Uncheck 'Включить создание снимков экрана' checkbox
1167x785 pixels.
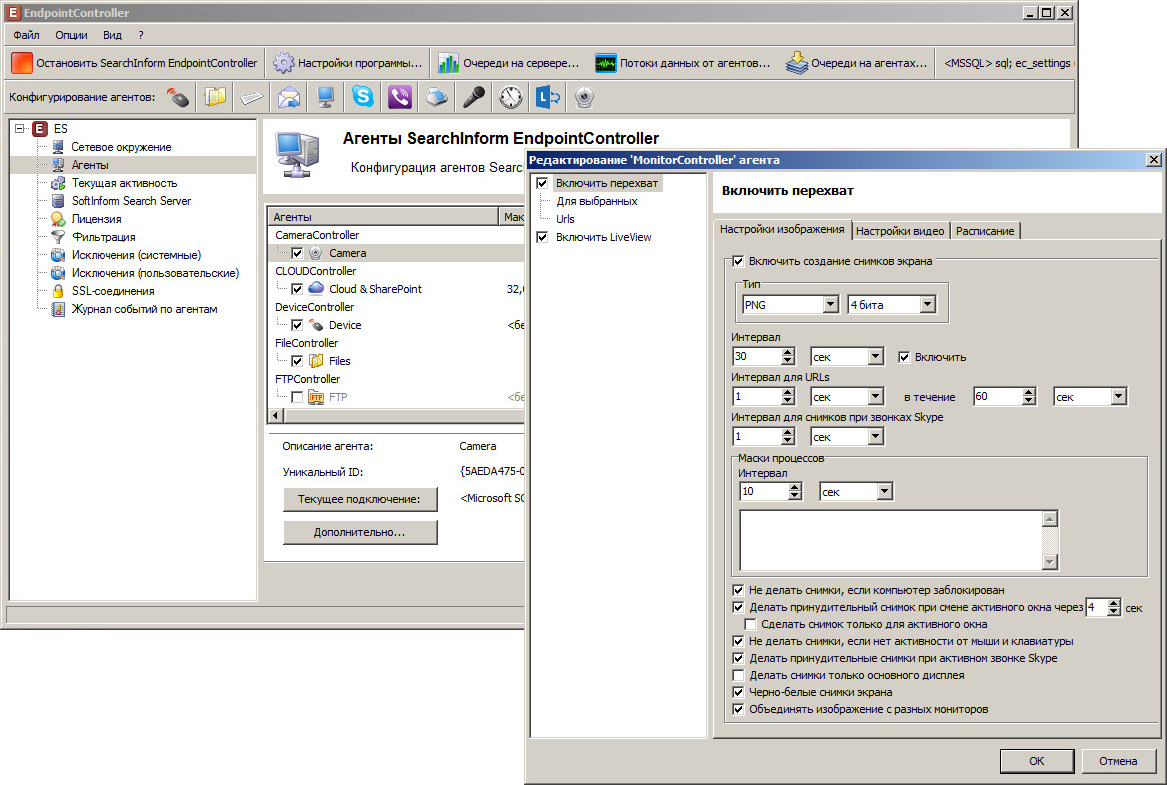pos(739,262)
